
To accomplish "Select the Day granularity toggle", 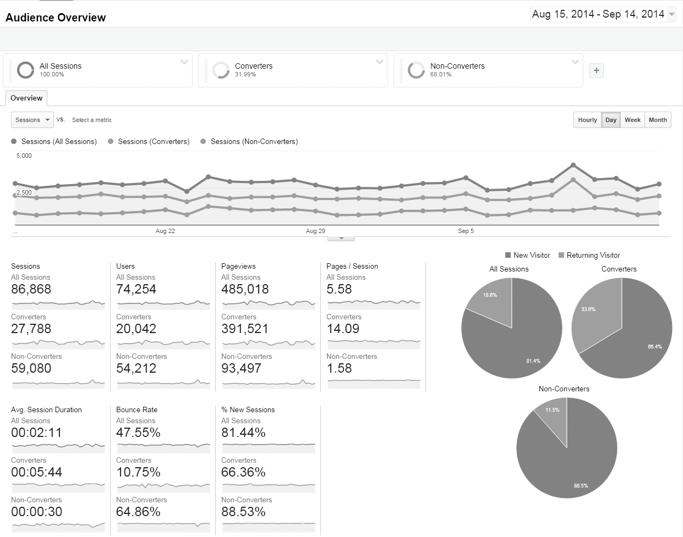I will [610, 120].
